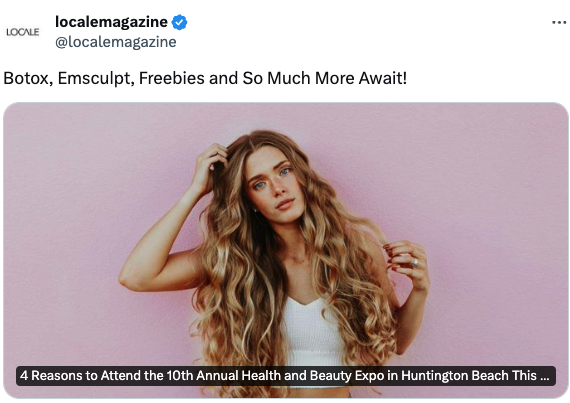Open the three-dot more options menu

pos(559,23)
